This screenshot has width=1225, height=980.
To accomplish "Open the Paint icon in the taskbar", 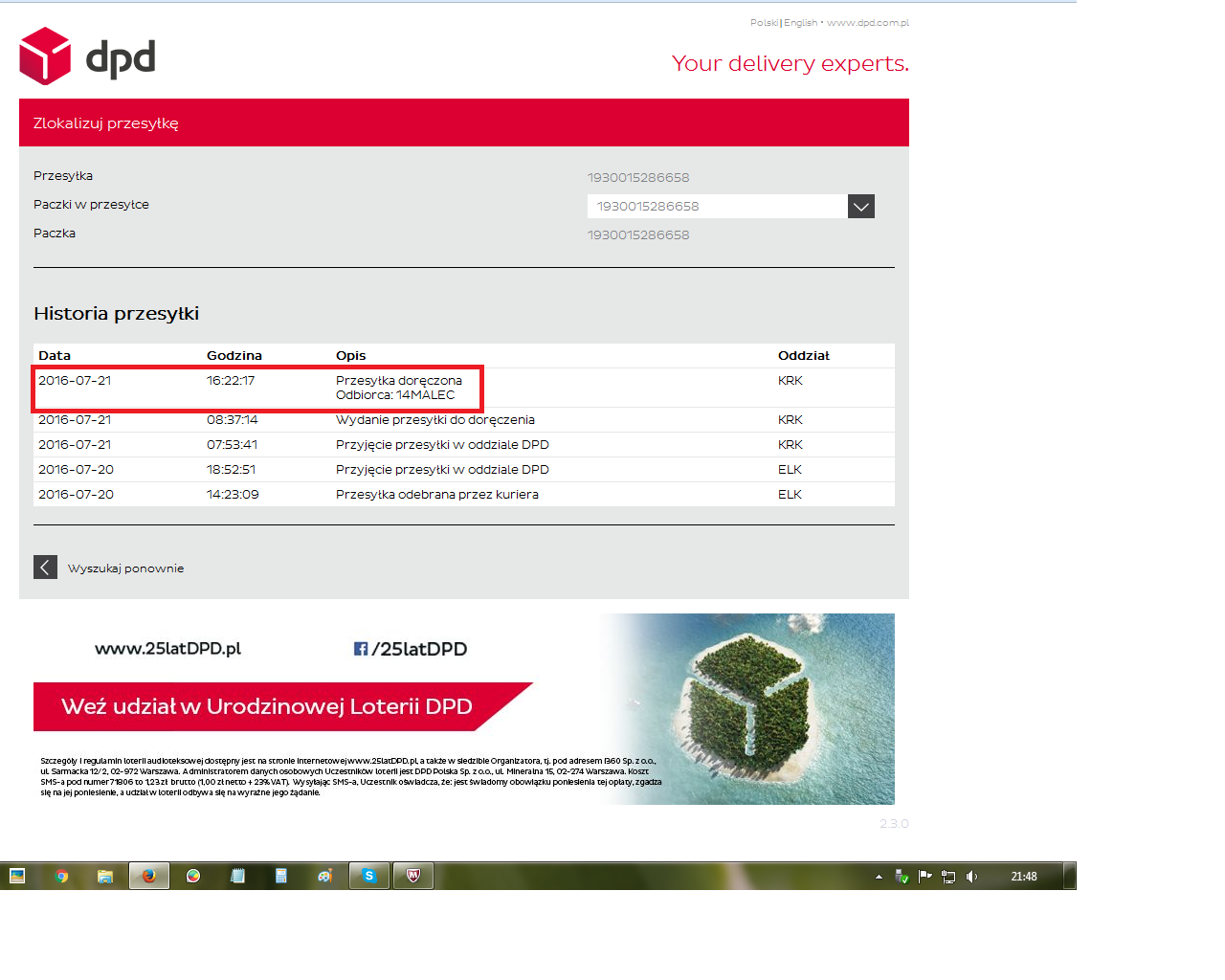I will tap(325, 876).
